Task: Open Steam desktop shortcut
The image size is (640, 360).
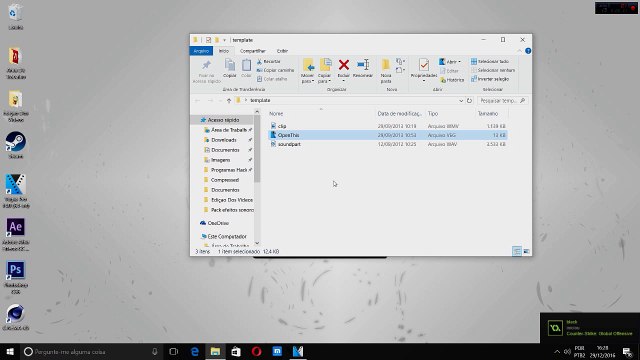Action: pos(16,145)
